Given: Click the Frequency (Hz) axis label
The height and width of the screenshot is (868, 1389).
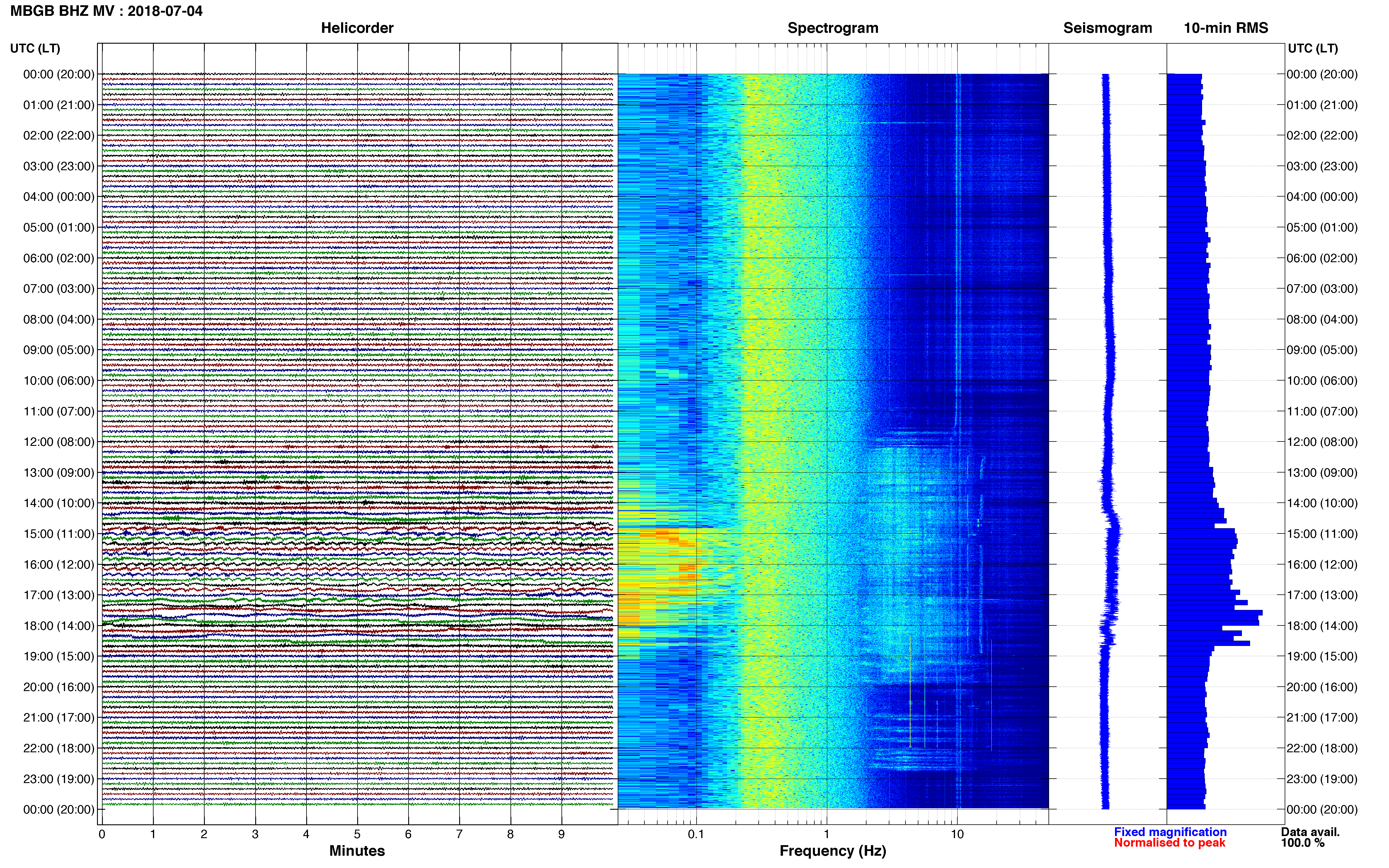Looking at the screenshot, I should tap(833, 851).
